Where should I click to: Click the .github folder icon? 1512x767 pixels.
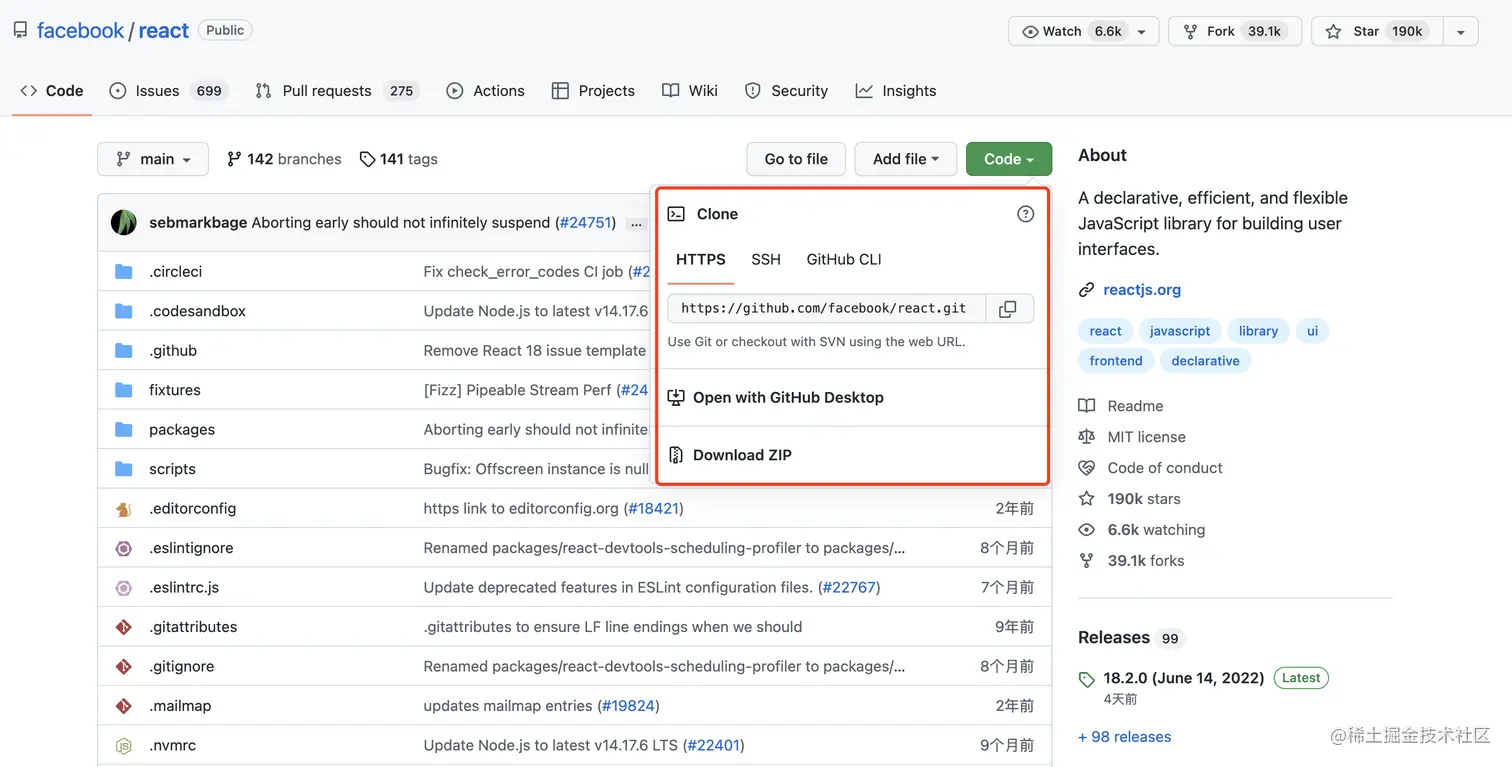pyautogui.click(x=124, y=351)
